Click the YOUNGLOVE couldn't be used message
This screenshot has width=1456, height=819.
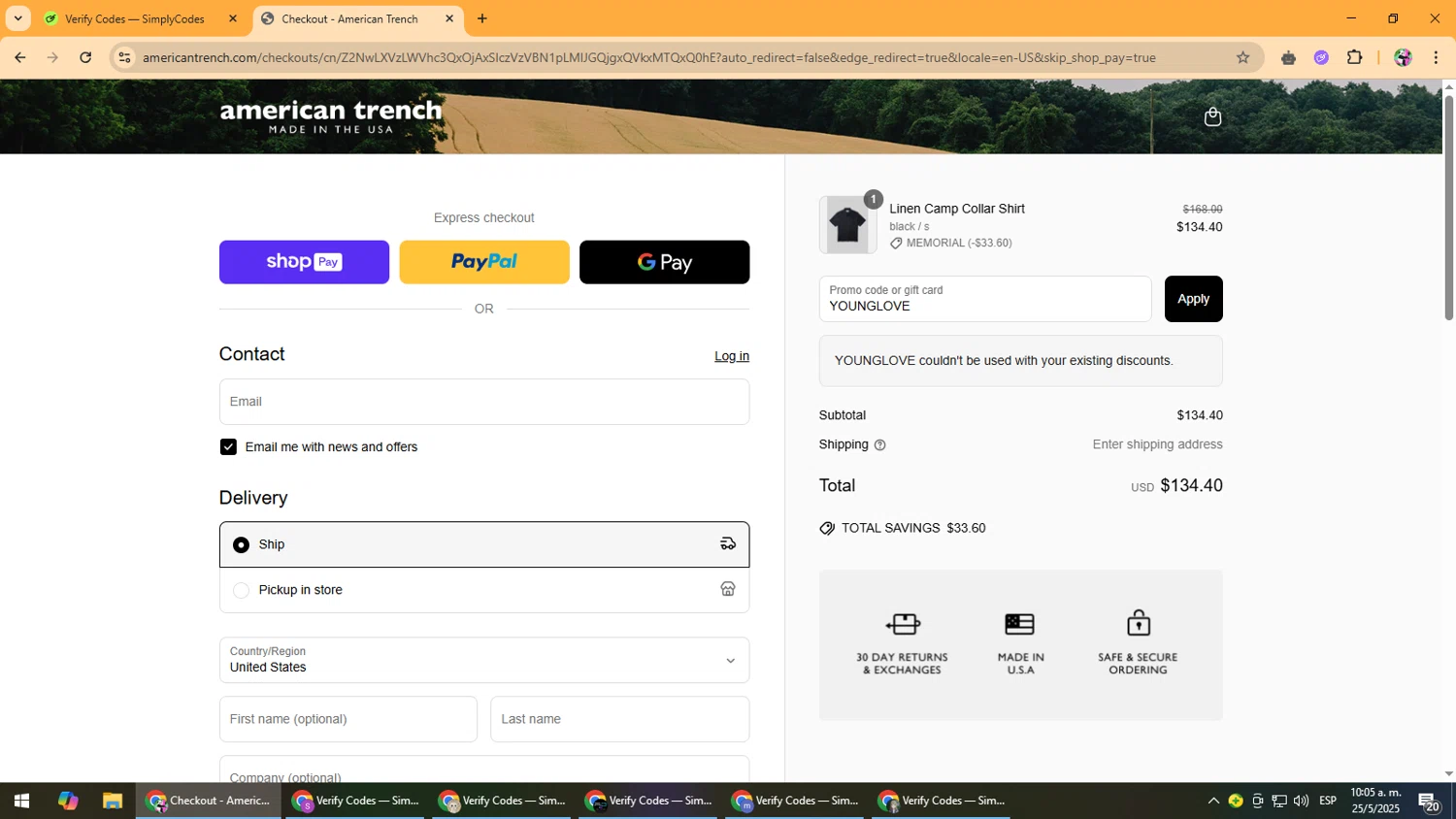click(x=1020, y=360)
